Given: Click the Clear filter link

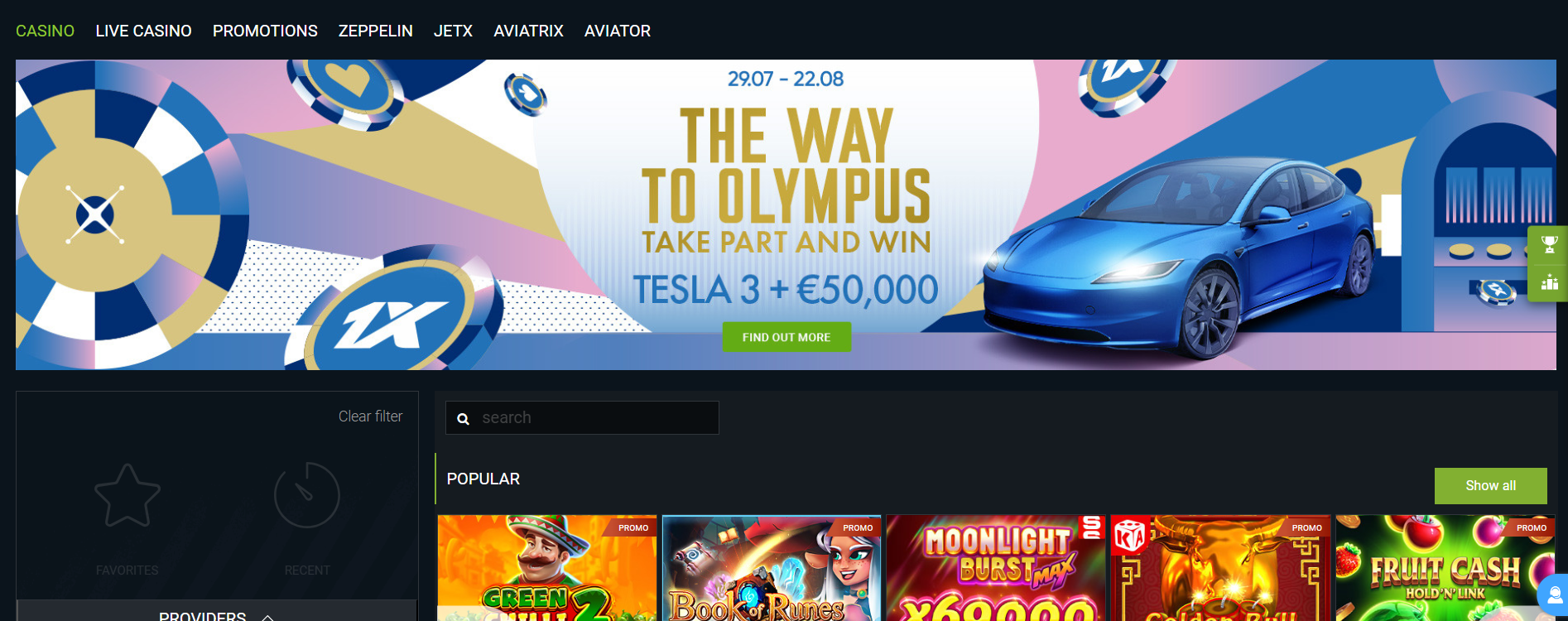Looking at the screenshot, I should click(370, 416).
